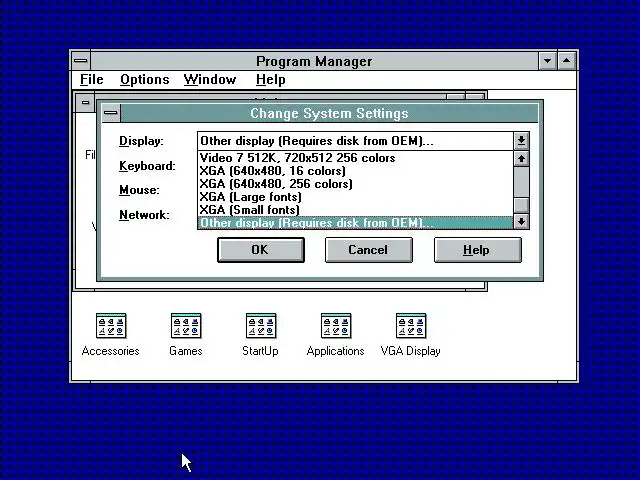This screenshot has height=480, width=640.
Task: Select XGA (640x480, 16 colors)
Action: click(x=356, y=171)
